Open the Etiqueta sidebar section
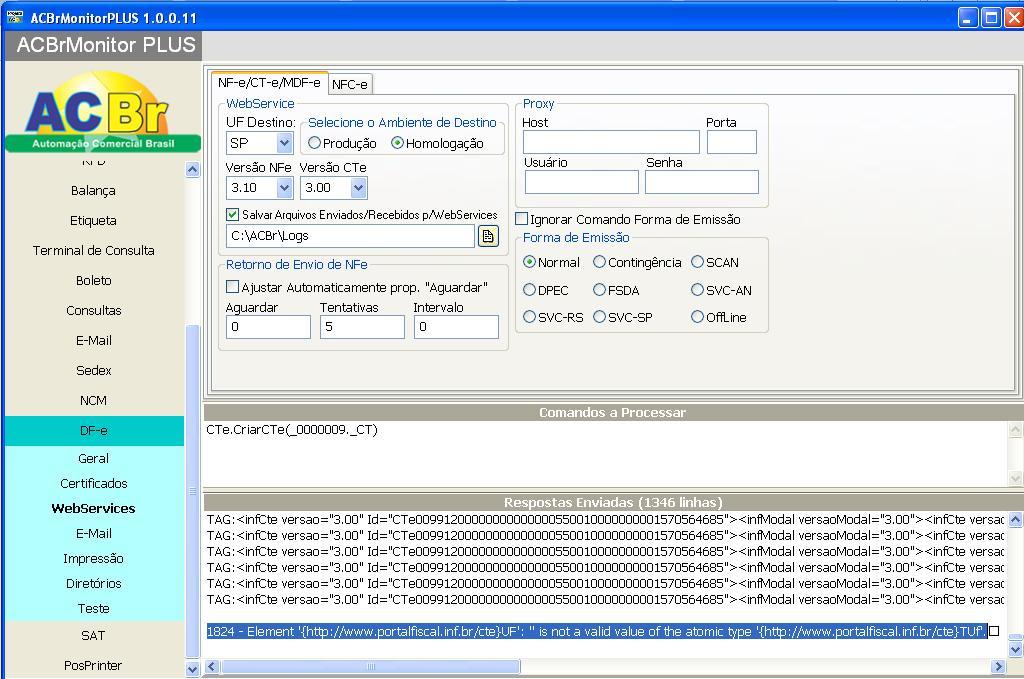1024x679 pixels. point(93,221)
